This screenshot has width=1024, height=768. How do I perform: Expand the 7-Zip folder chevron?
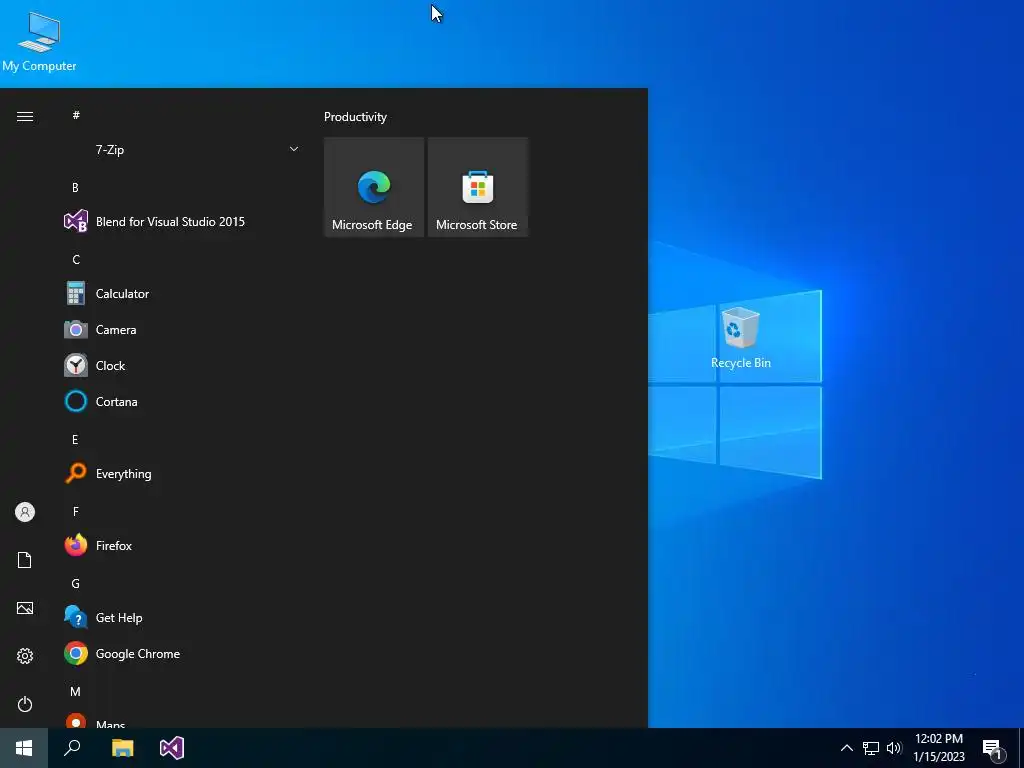tap(294, 150)
